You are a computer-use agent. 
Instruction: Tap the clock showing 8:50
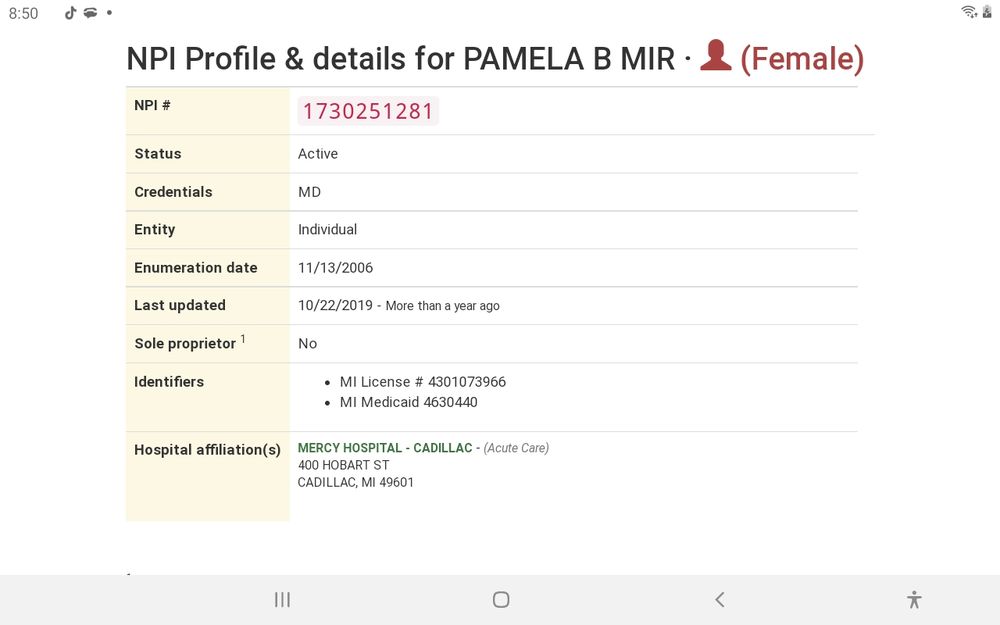coord(23,14)
